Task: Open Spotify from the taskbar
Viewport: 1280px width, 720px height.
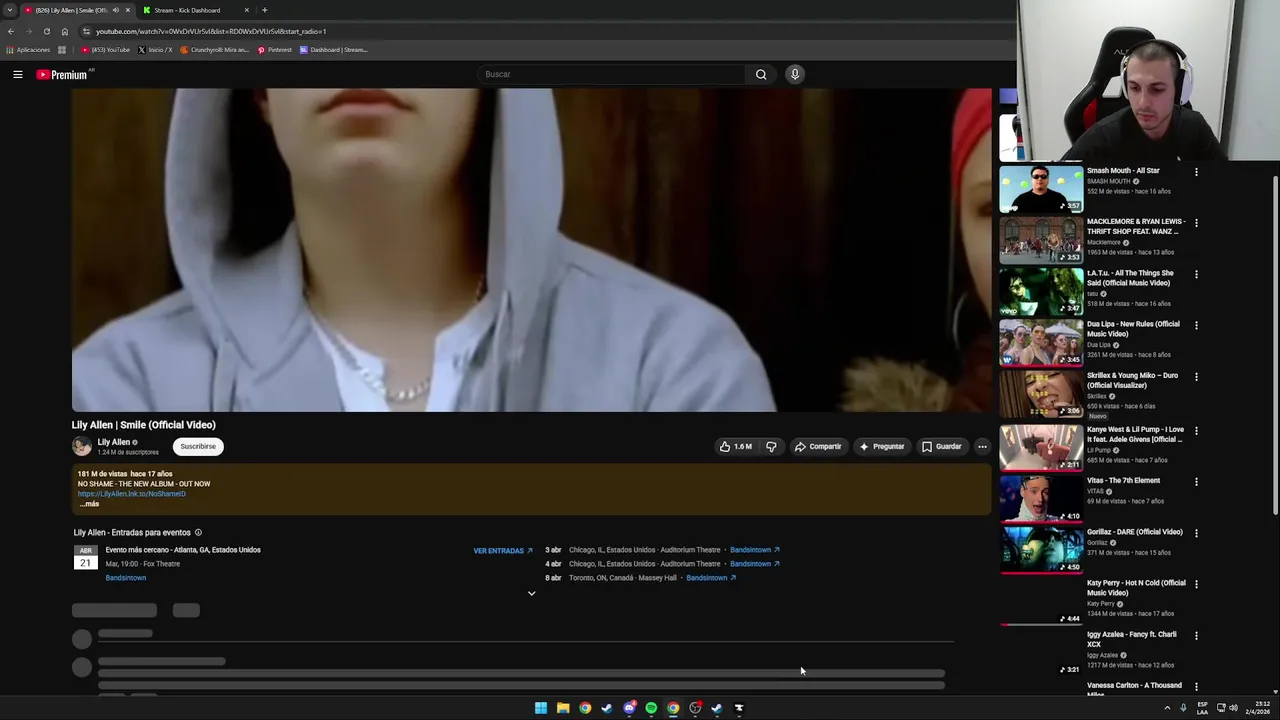Action: coord(651,708)
